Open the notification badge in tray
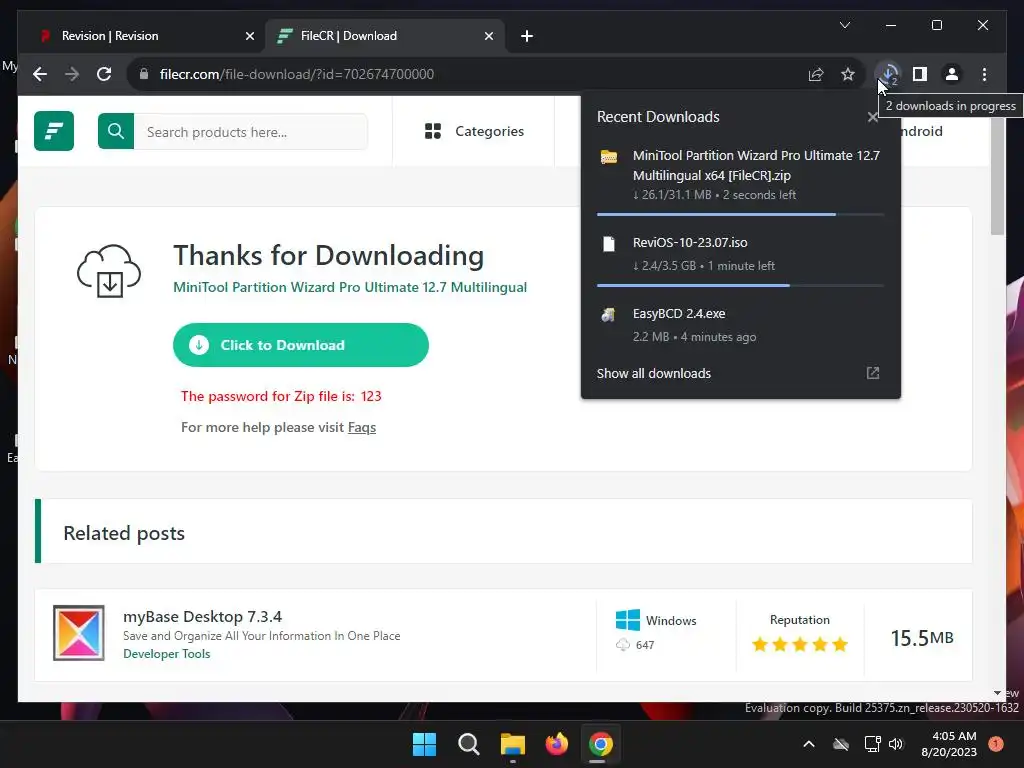 coord(995,744)
